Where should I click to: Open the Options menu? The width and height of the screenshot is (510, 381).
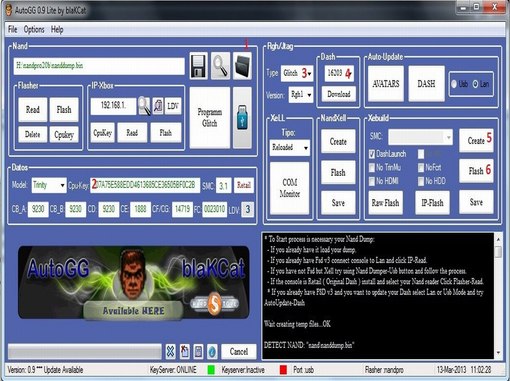point(34,29)
